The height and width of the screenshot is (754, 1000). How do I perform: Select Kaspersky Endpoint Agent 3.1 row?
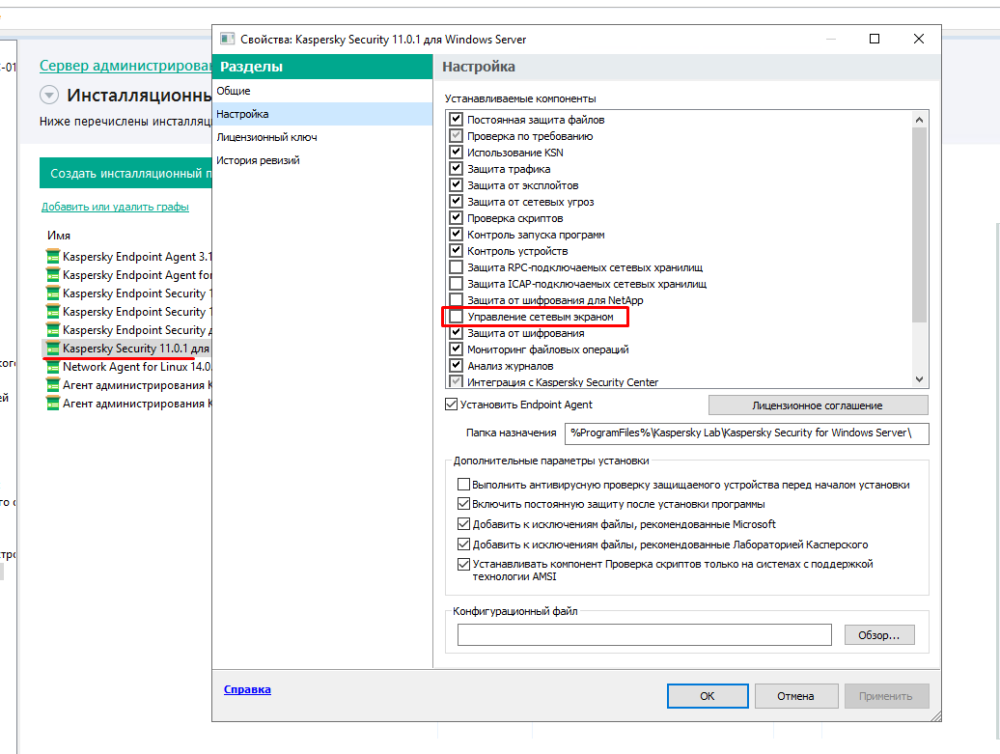point(128,256)
